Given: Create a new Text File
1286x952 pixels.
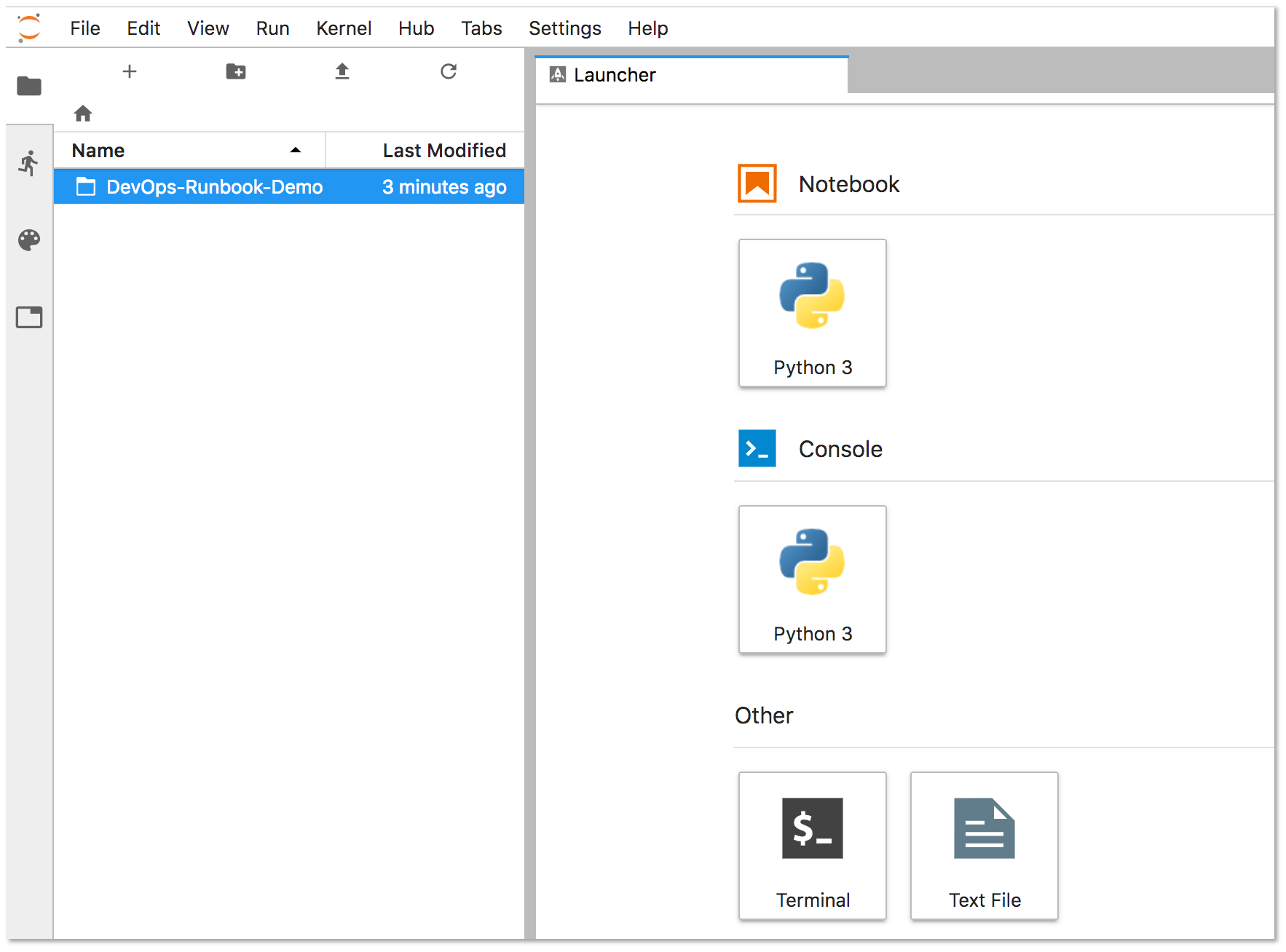Looking at the screenshot, I should click(984, 845).
